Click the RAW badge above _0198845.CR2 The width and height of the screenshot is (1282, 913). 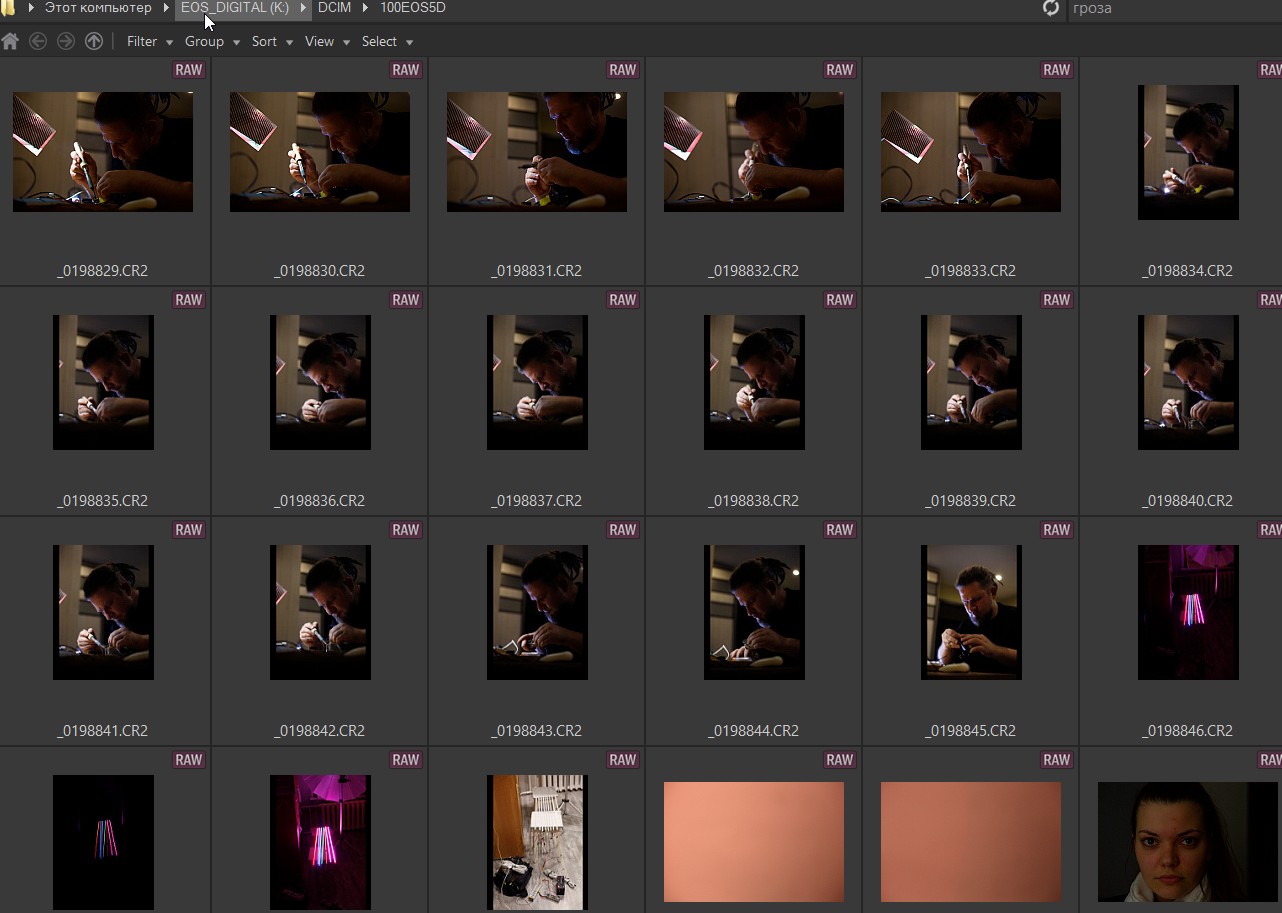(x=1056, y=530)
